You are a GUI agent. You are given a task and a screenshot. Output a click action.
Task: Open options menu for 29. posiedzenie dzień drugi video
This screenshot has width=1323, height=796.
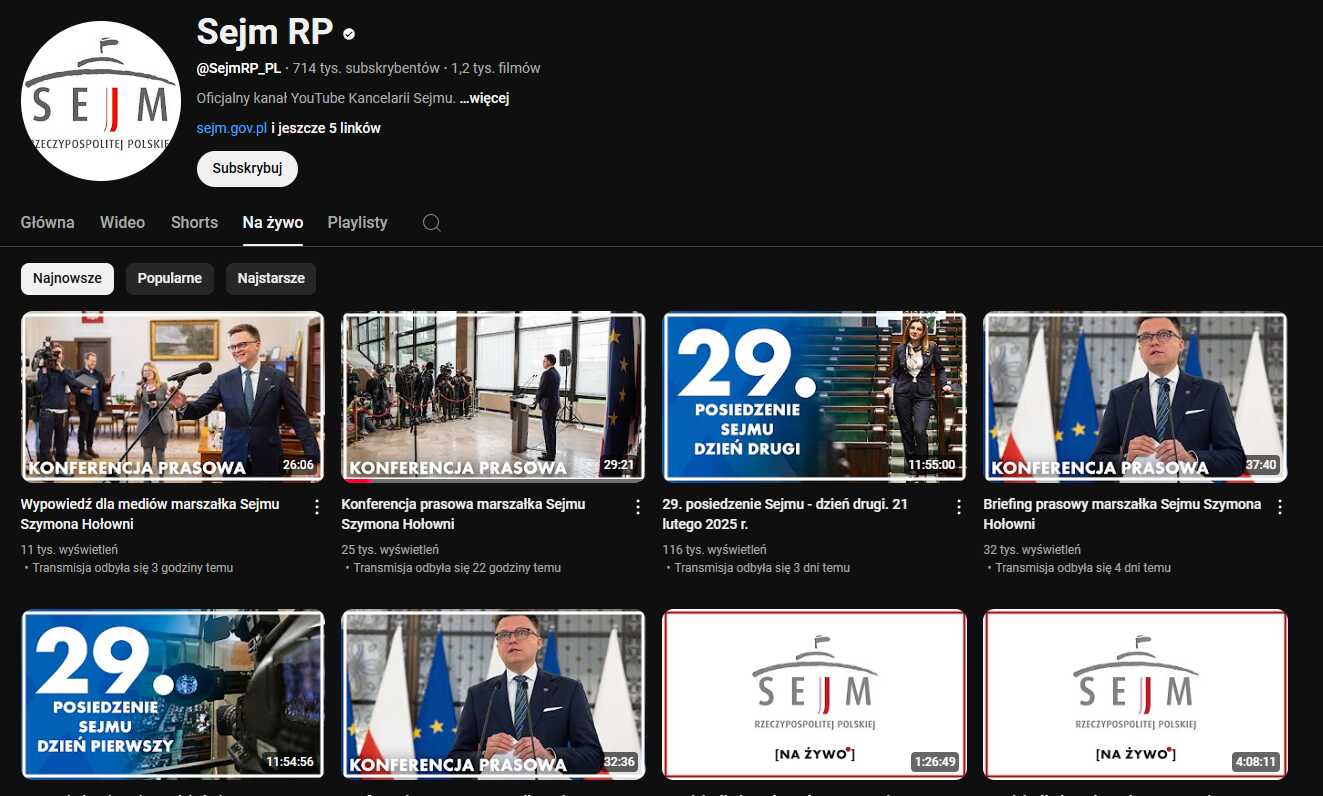(x=959, y=507)
